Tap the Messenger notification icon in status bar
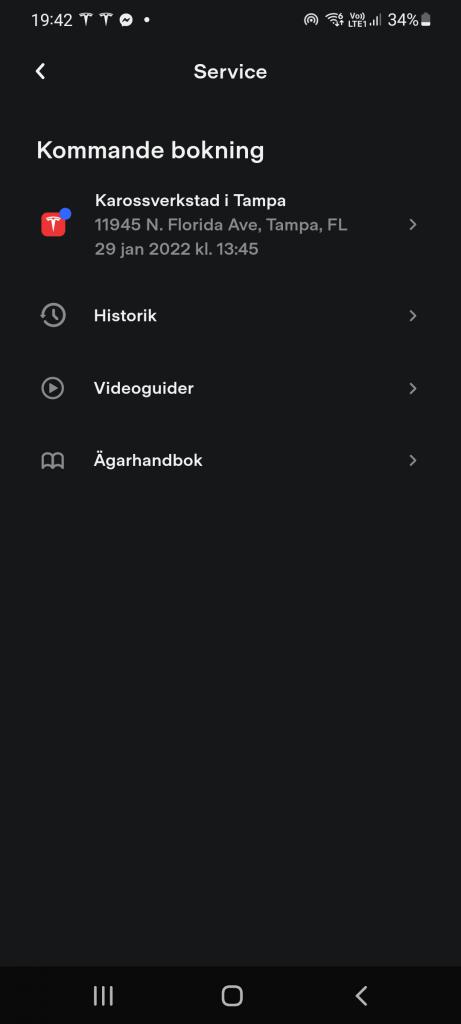 [126, 20]
